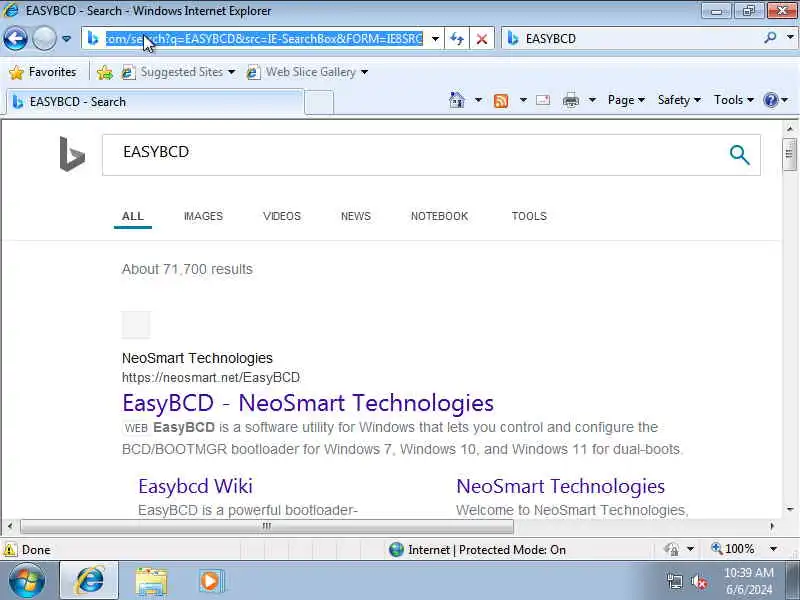Click the network tray icon
This screenshot has height=600, width=800.
pyautogui.click(x=674, y=582)
